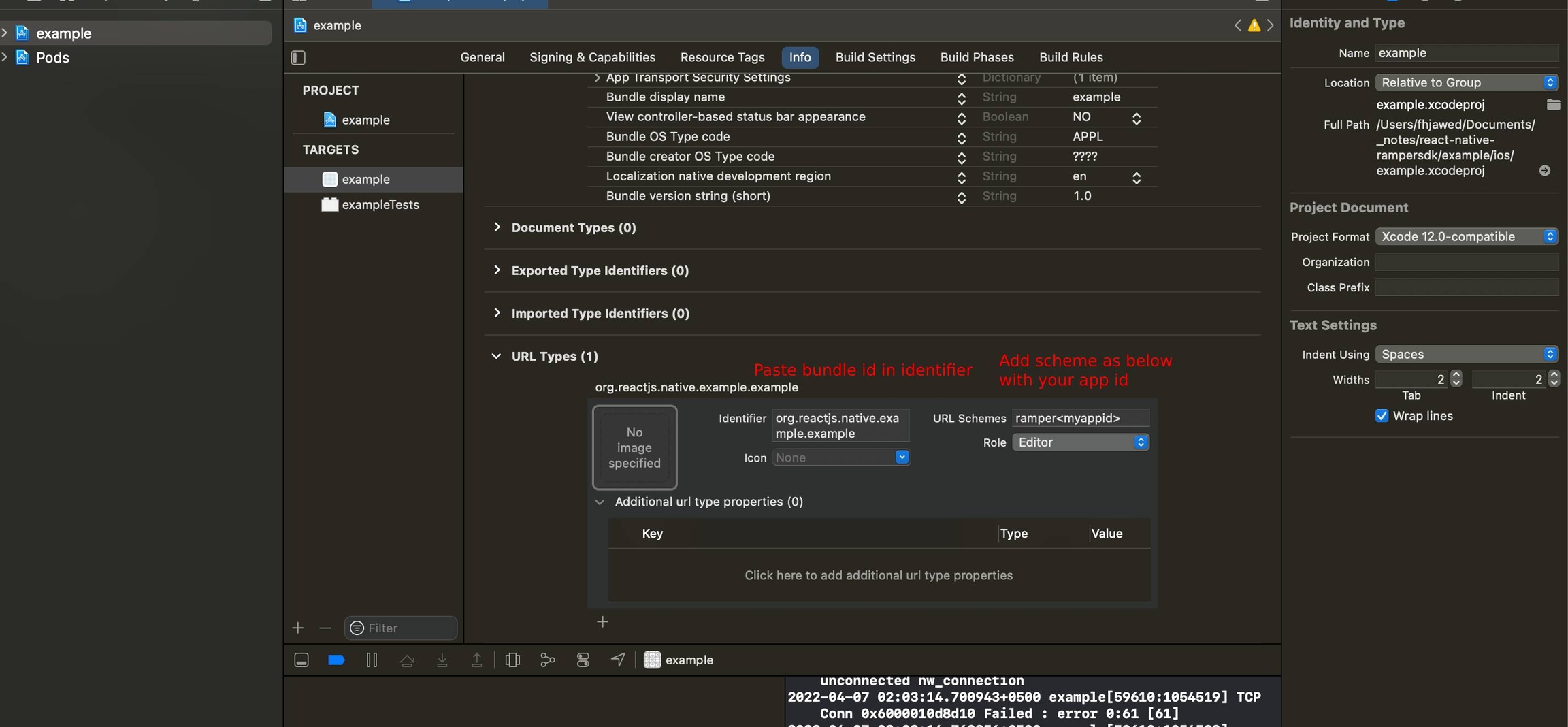
Task: Click the URL Identifier input field
Action: 841,425
